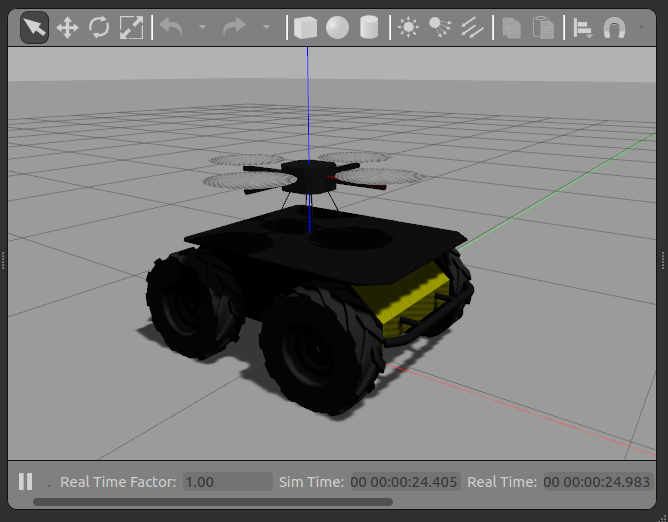668x522 pixels.
Task: Insert a sphere shape
Action: point(337,28)
